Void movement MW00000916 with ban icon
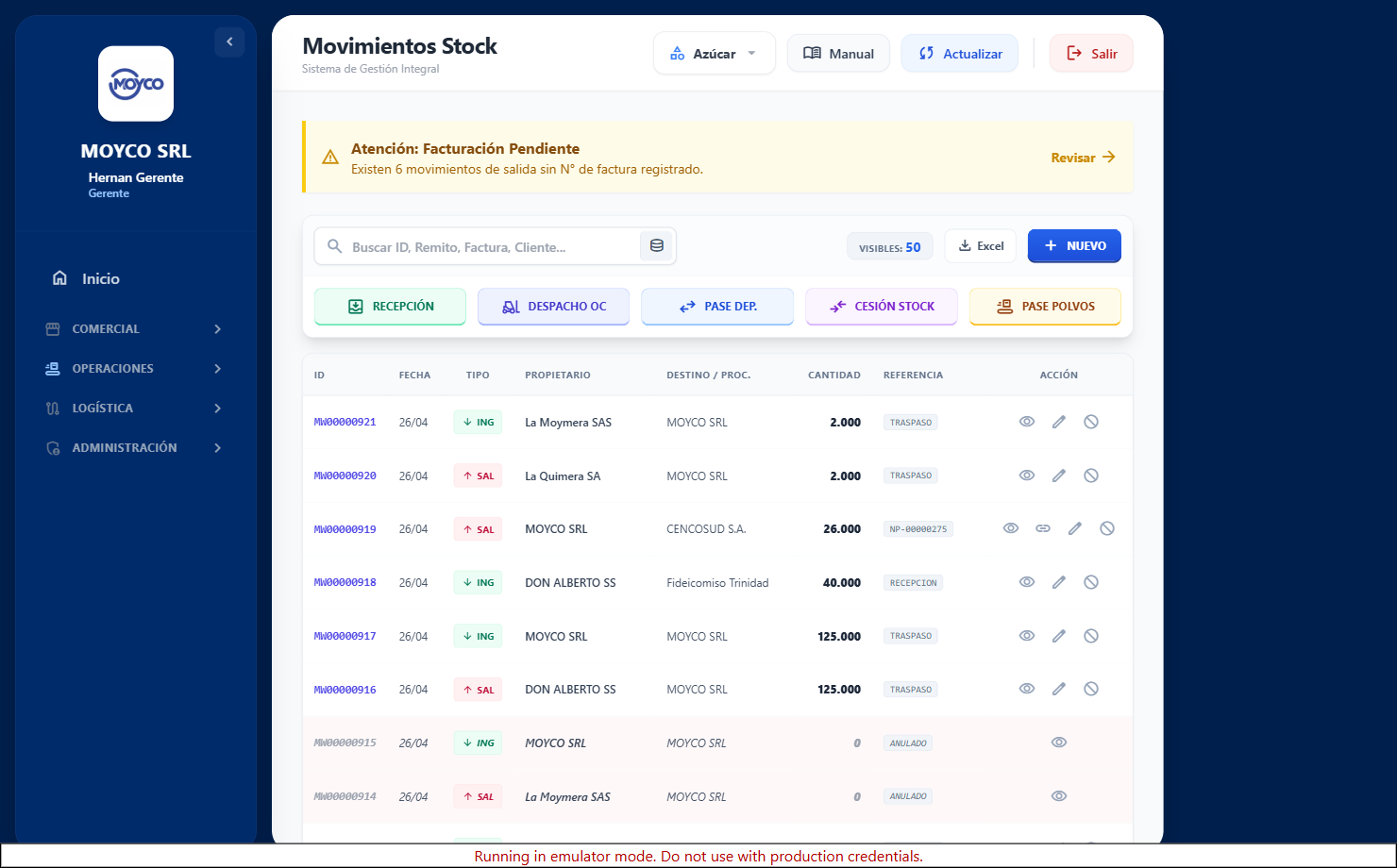The width and height of the screenshot is (1397, 868). pos(1091,689)
